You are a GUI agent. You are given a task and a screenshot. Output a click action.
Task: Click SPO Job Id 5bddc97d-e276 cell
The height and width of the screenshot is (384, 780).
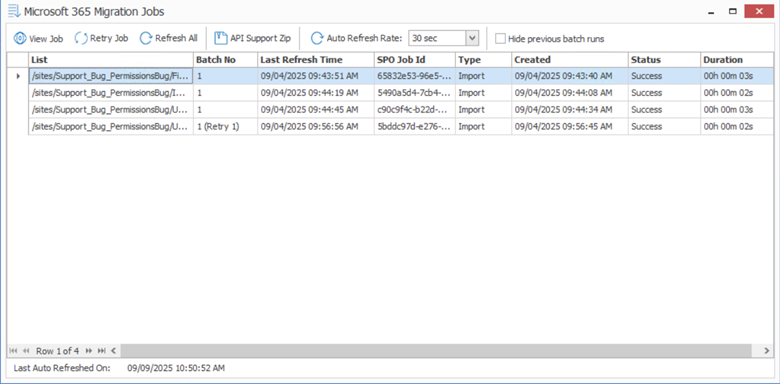(x=415, y=127)
